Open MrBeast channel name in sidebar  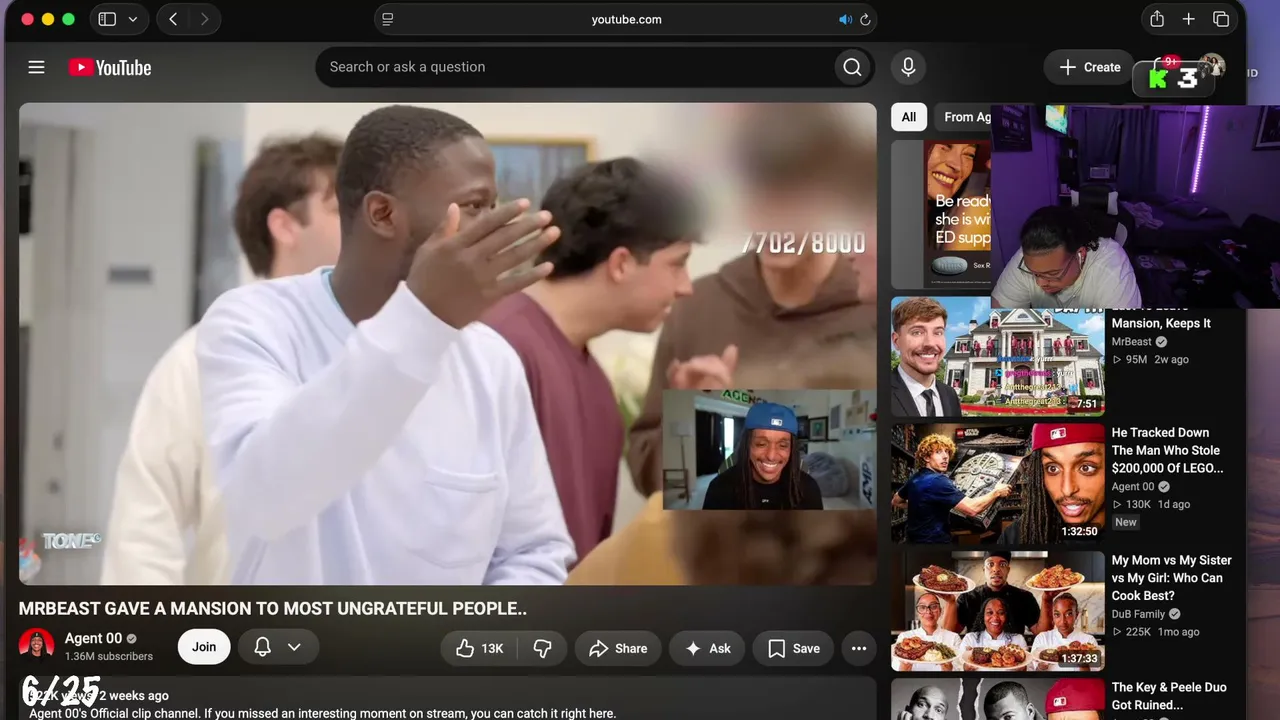tap(1132, 341)
